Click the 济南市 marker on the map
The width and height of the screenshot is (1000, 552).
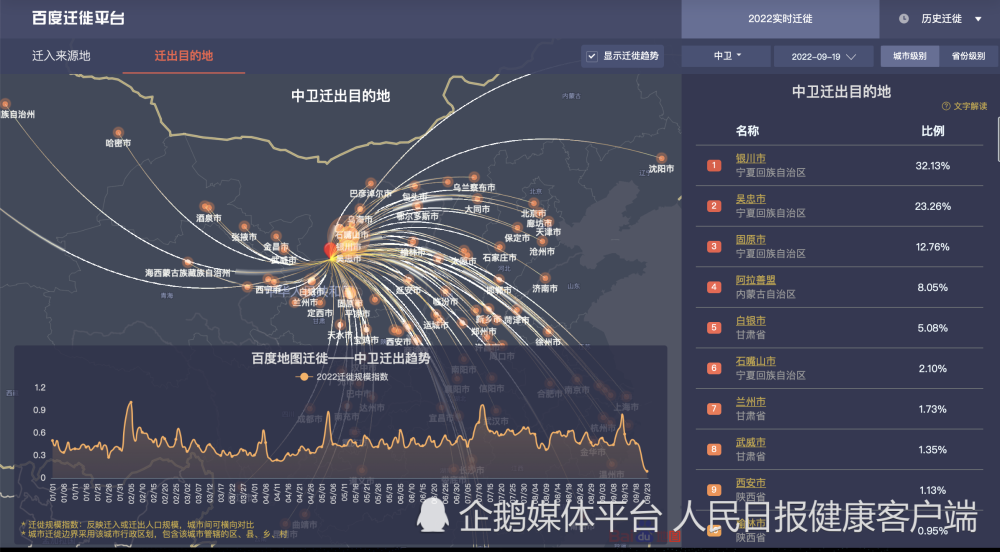(545, 278)
